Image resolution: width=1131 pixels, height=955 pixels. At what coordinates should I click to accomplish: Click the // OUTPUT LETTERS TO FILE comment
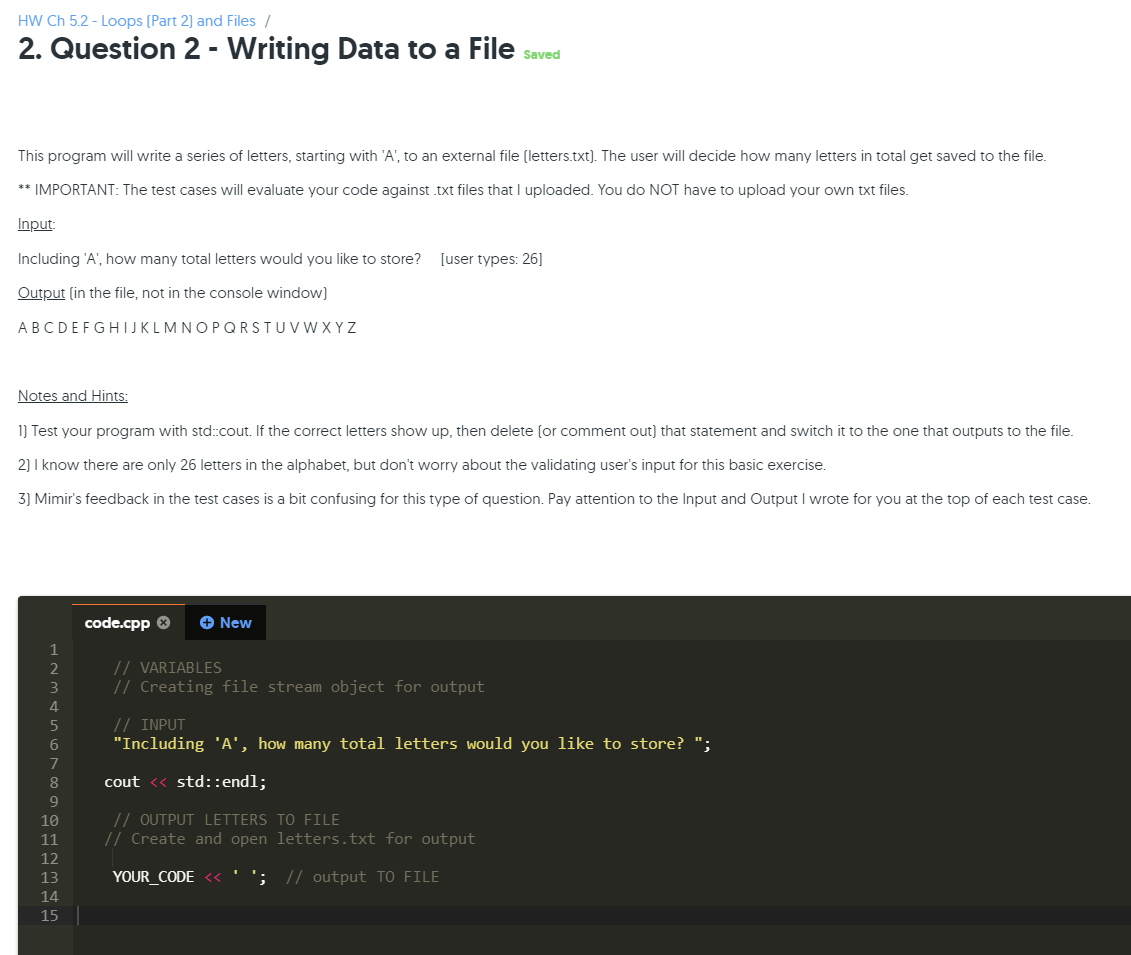tap(226, 820)
